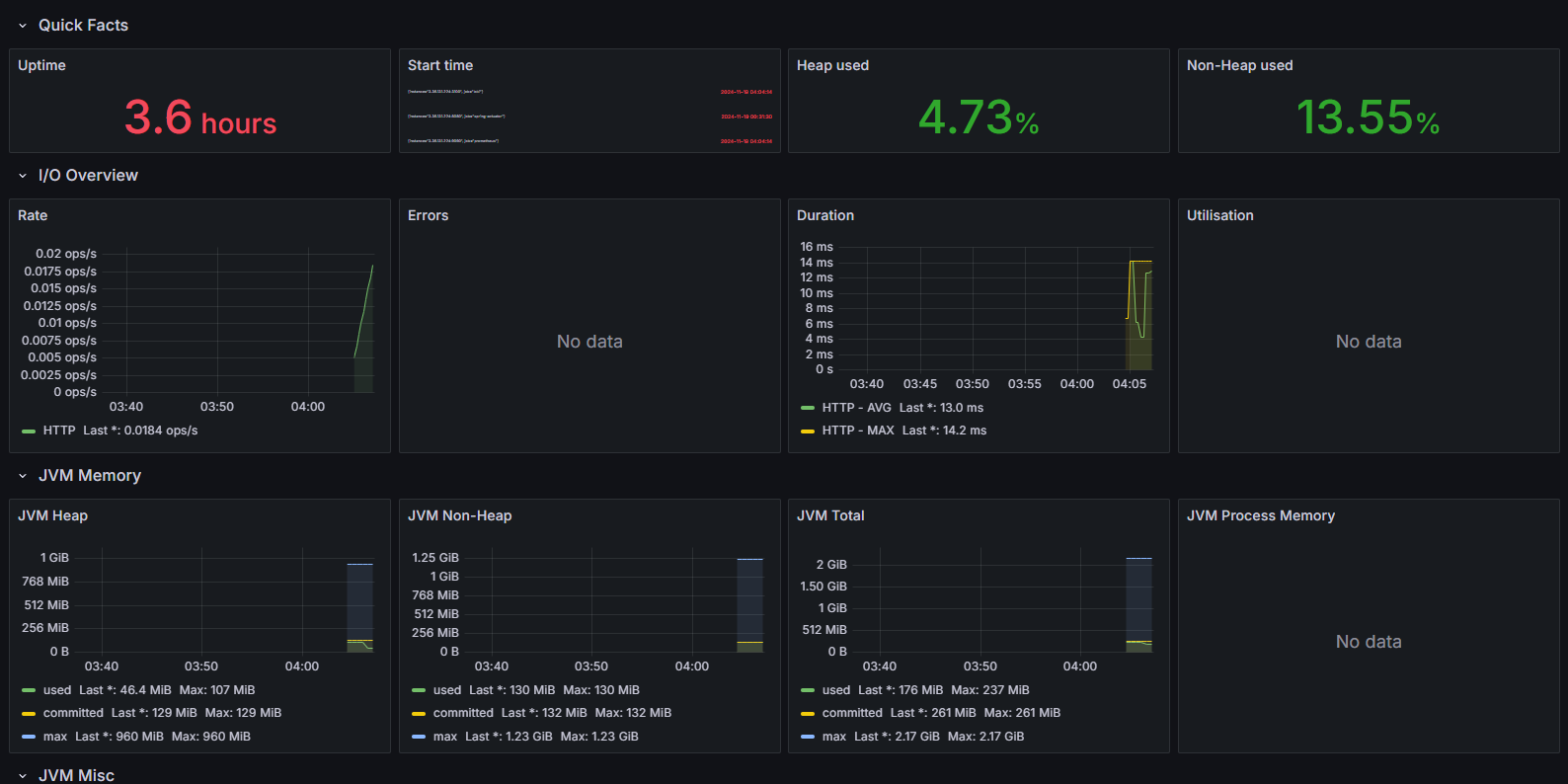This screenshot has width=1568, height=784.
Task: Collapse the Quick Facts row chevron
Action: tap(23, 26)
